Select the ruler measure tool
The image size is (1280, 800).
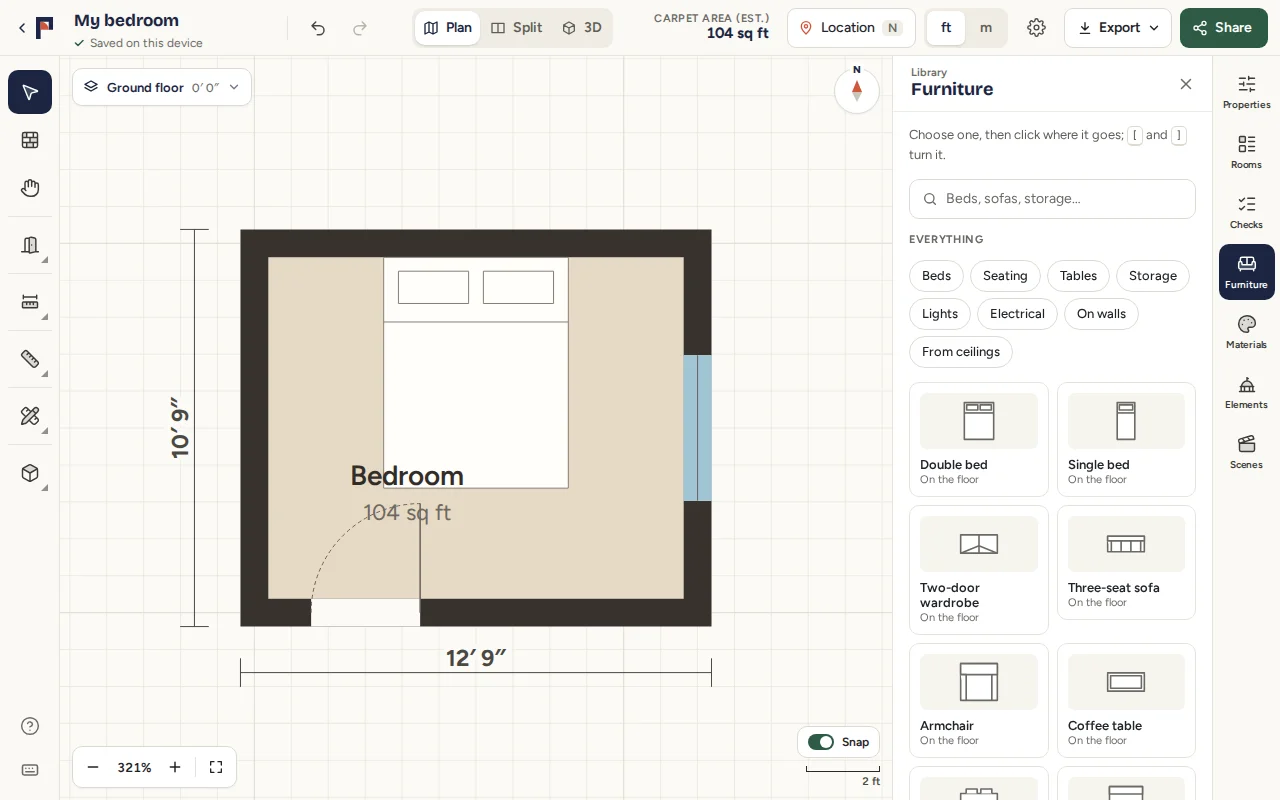(x=30, y=359)
